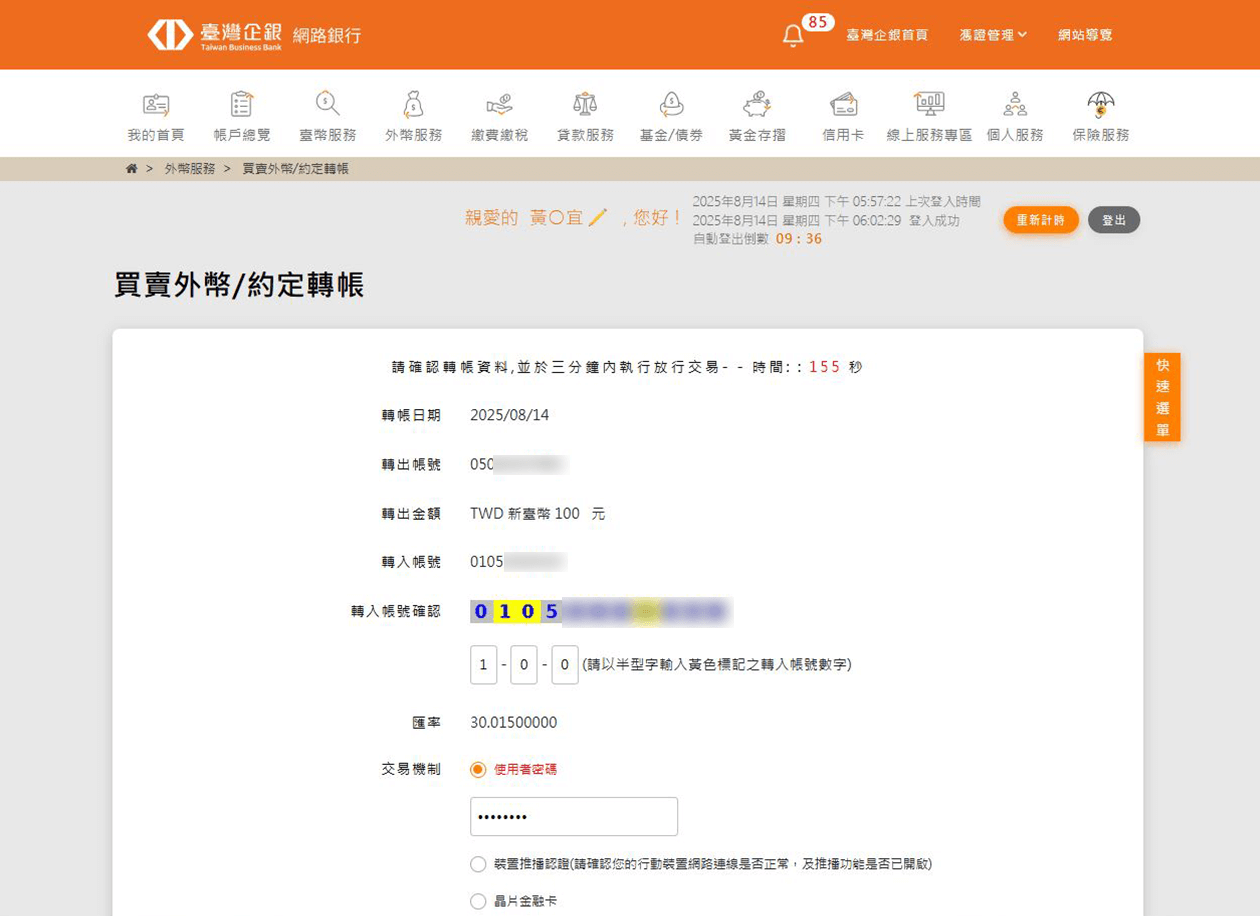Open 網站導覽 in header
This screenshot has width=1260, height=916.
(x=1085, y=35)
